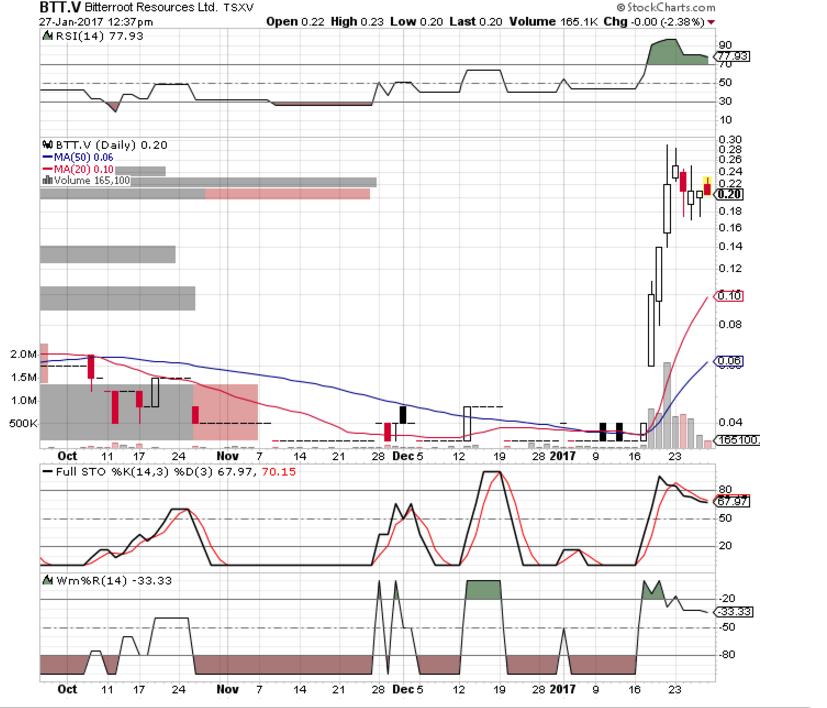Image resolution: width=827 pixels, height=708 pixels.
Task: Click the Full STO indicator panel icon
Action: [x=45, y=470]
